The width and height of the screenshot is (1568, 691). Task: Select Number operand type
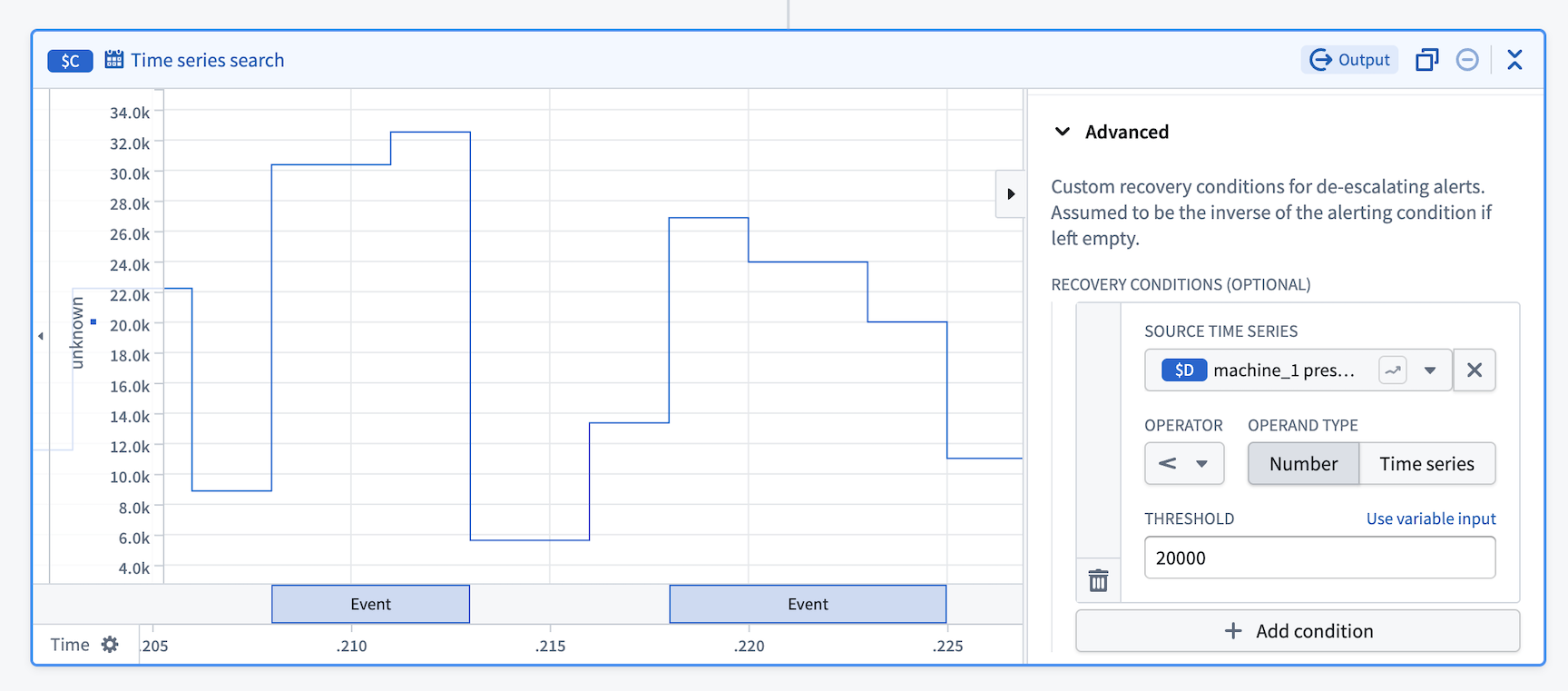tap(1303, 464)
